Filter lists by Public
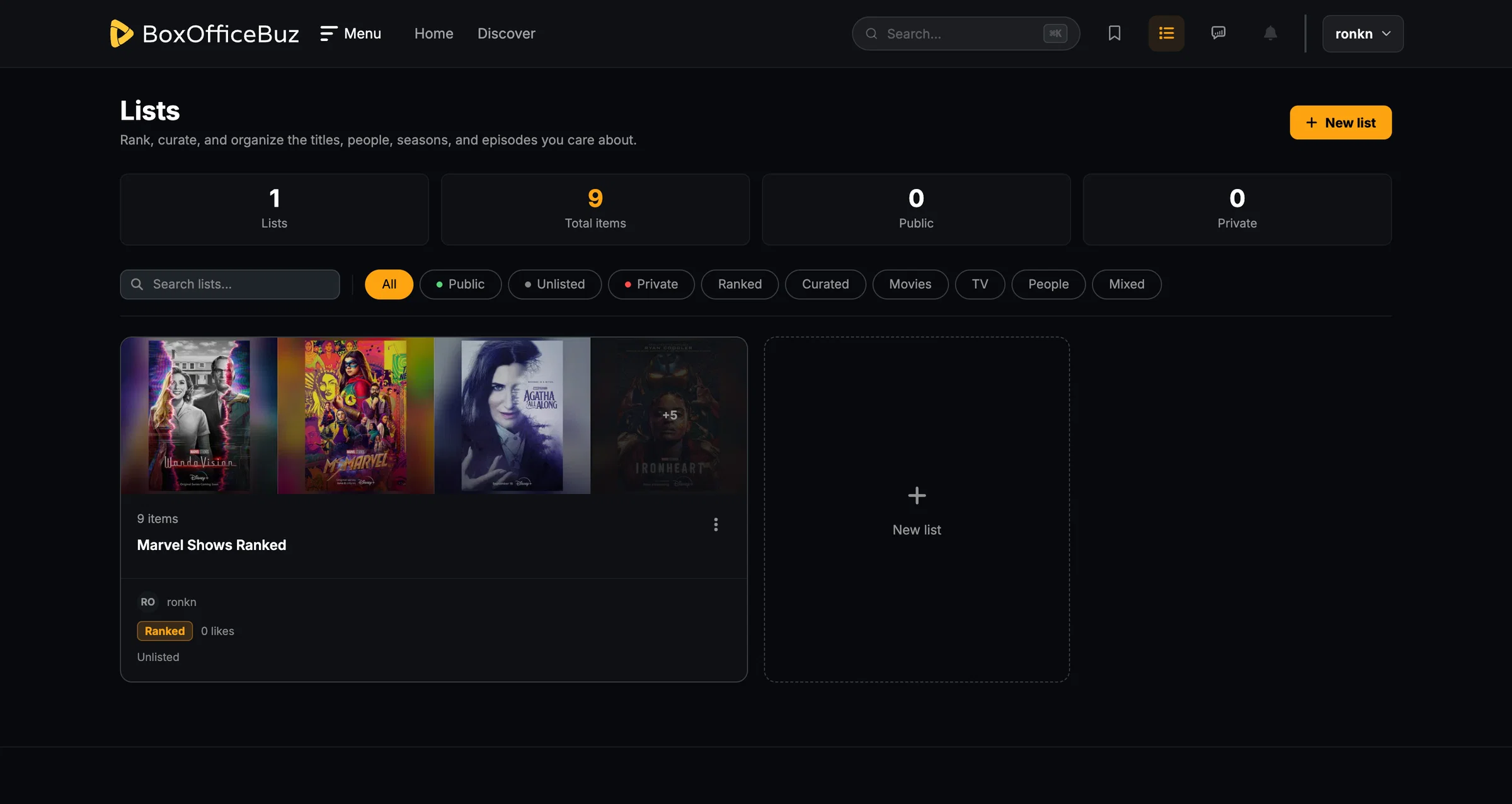The width and height of the screenshot is (1512, 804). 461,284
